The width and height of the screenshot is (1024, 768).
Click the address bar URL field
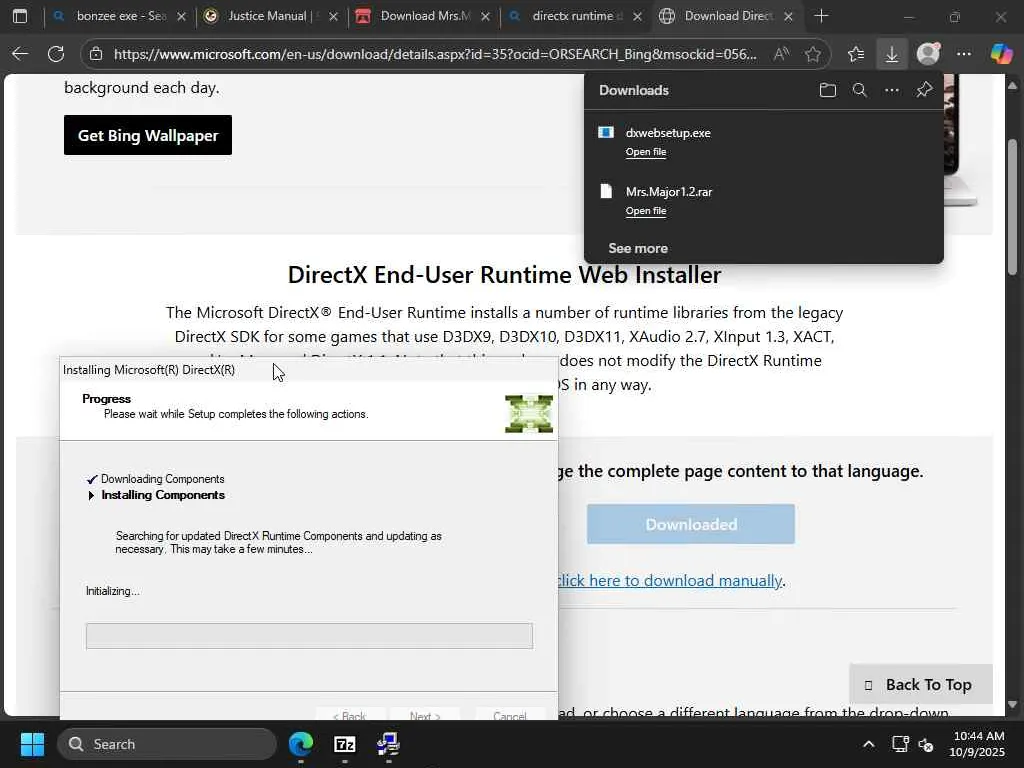pos(434,54)
